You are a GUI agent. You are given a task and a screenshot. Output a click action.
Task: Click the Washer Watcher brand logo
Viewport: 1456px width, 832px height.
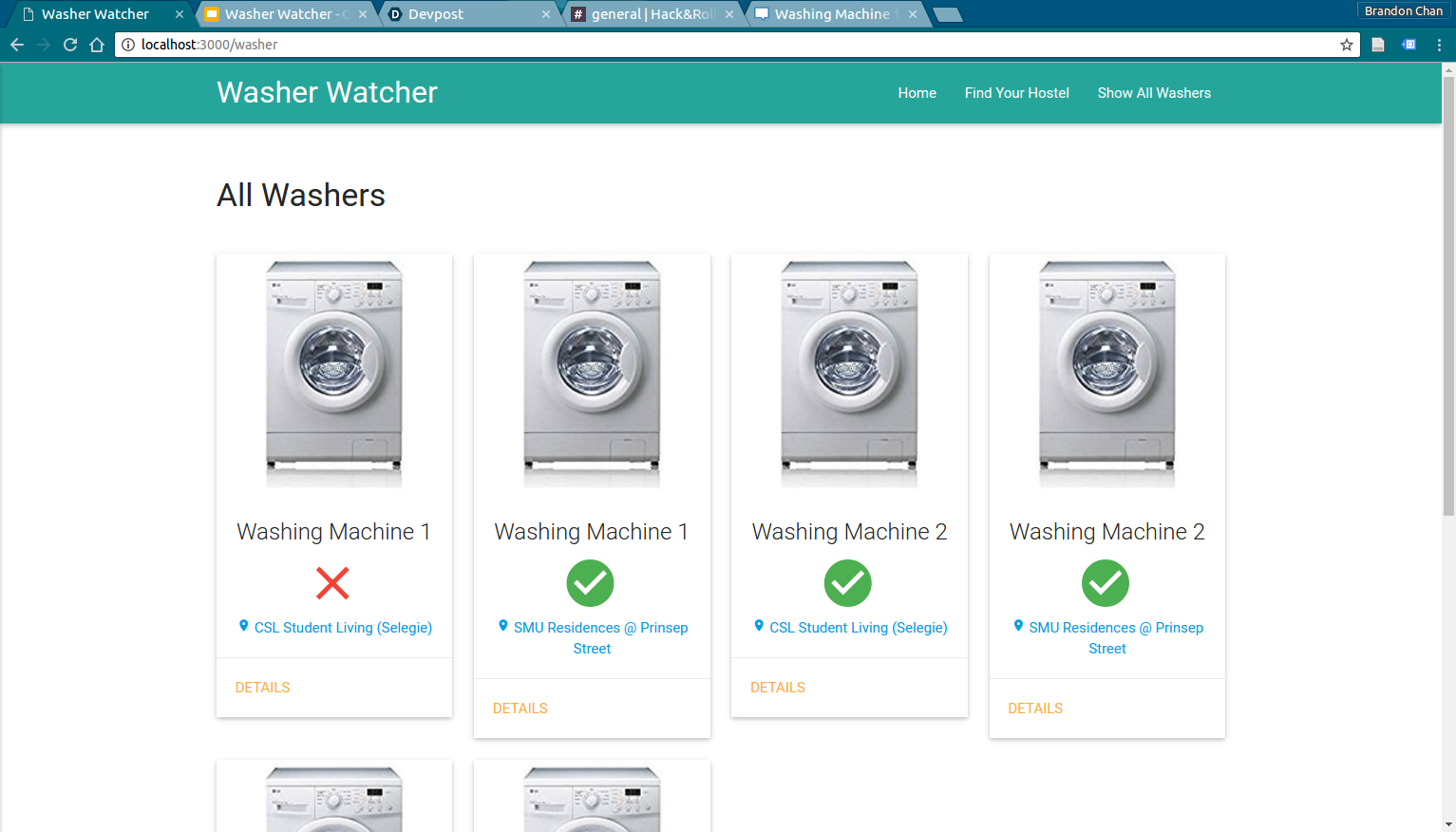[x=327, y=92]
